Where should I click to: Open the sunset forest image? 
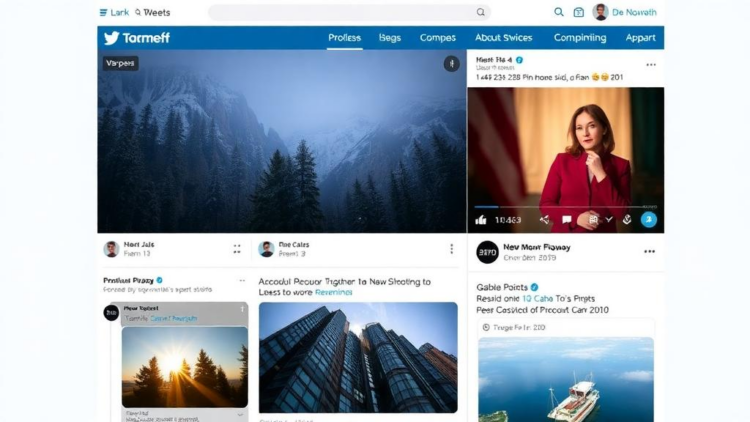point(185,367)
